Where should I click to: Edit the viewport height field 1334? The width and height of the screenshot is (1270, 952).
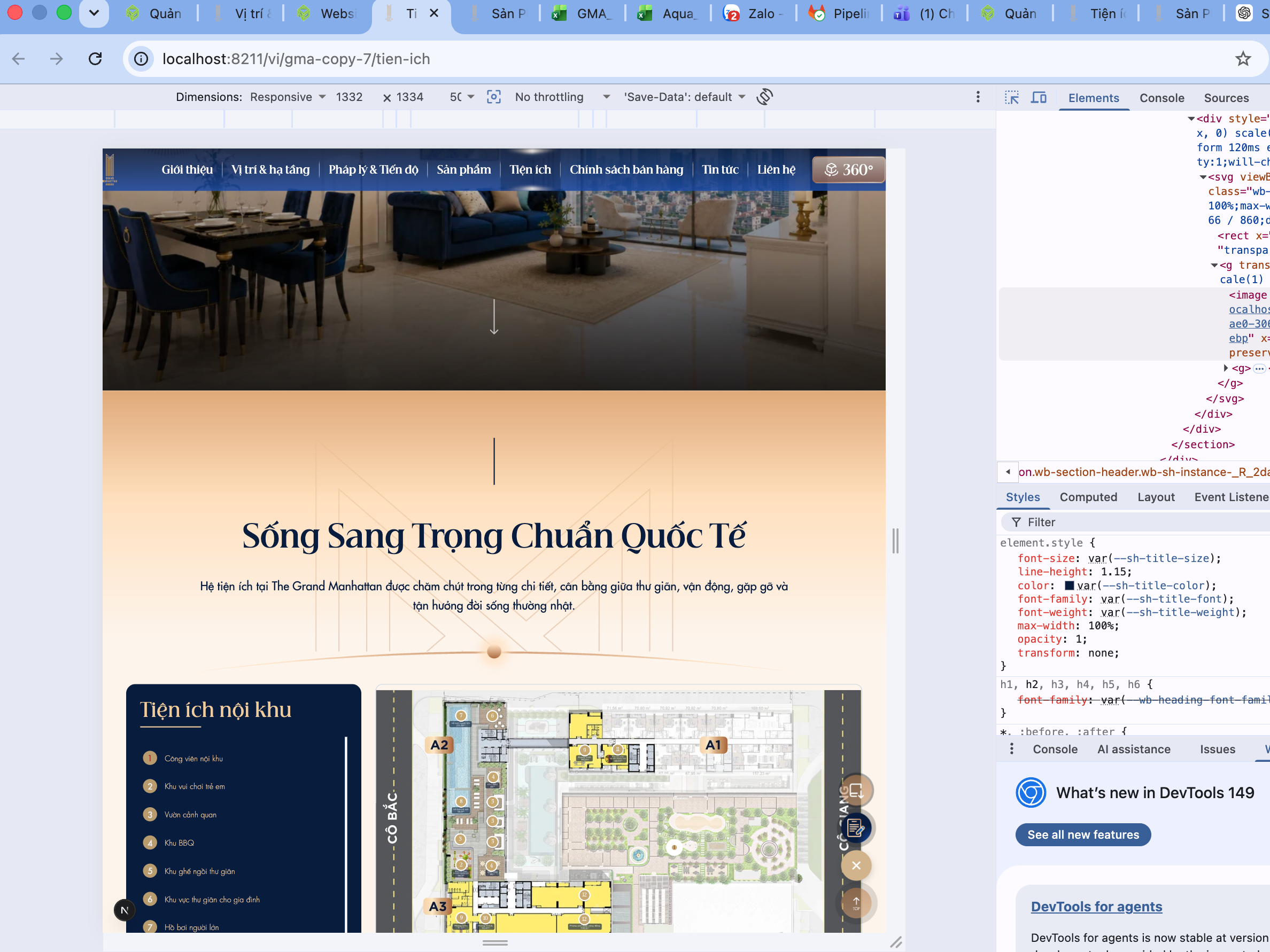pos(410,97)
